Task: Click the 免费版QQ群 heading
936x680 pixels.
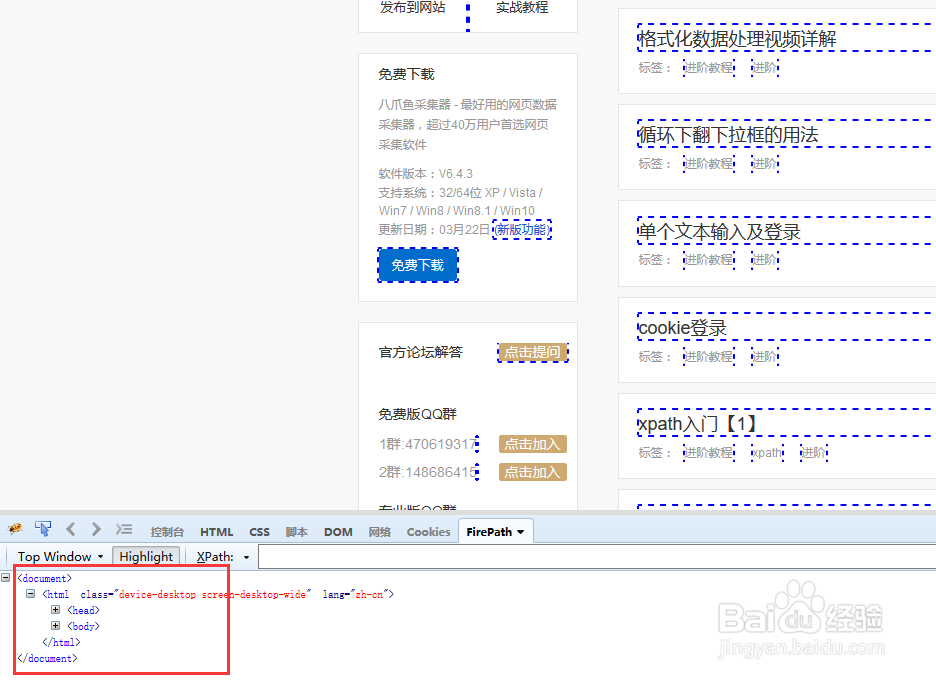Action: [417, 414]
